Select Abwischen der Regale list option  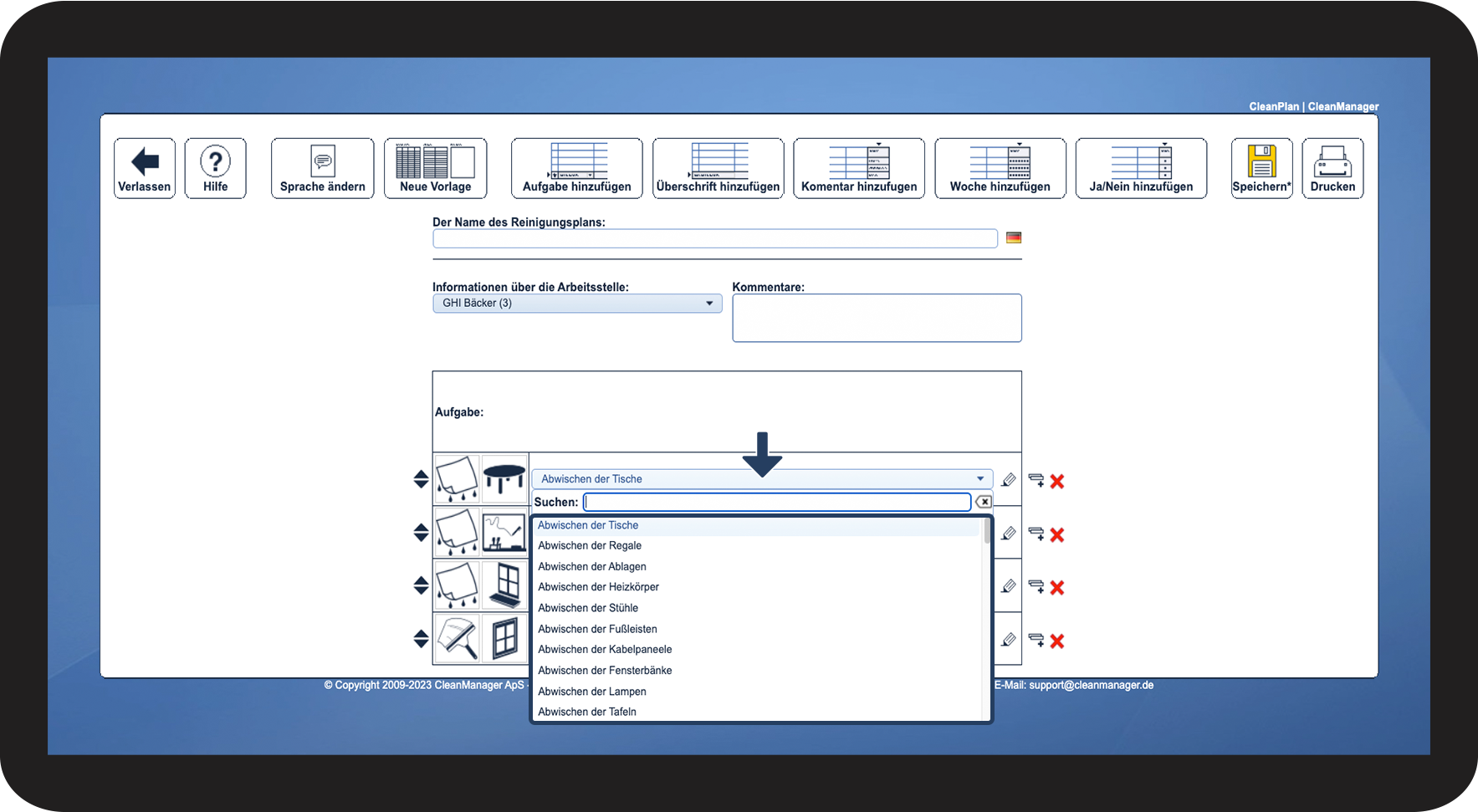758,545
